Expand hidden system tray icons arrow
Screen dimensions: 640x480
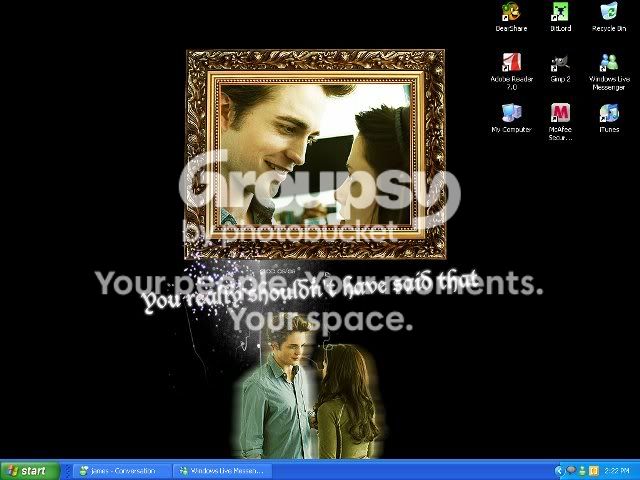[559, 471]
